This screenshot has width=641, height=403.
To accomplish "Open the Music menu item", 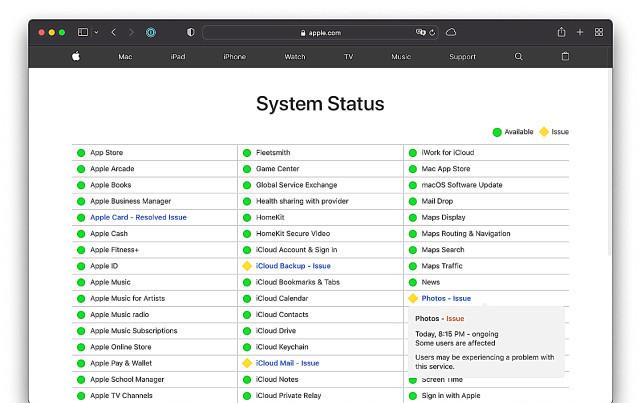I will point(401,57).
